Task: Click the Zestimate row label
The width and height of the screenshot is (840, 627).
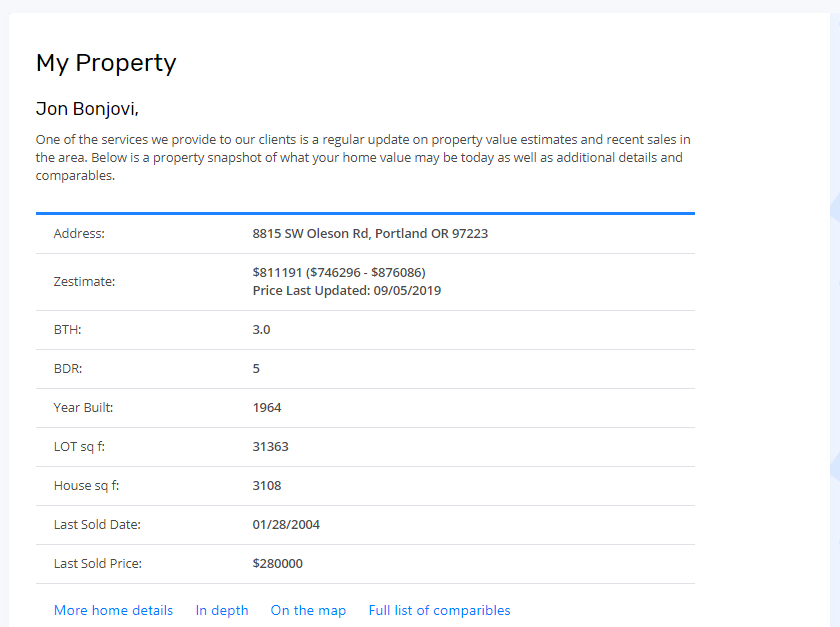Action: (84, 282)
